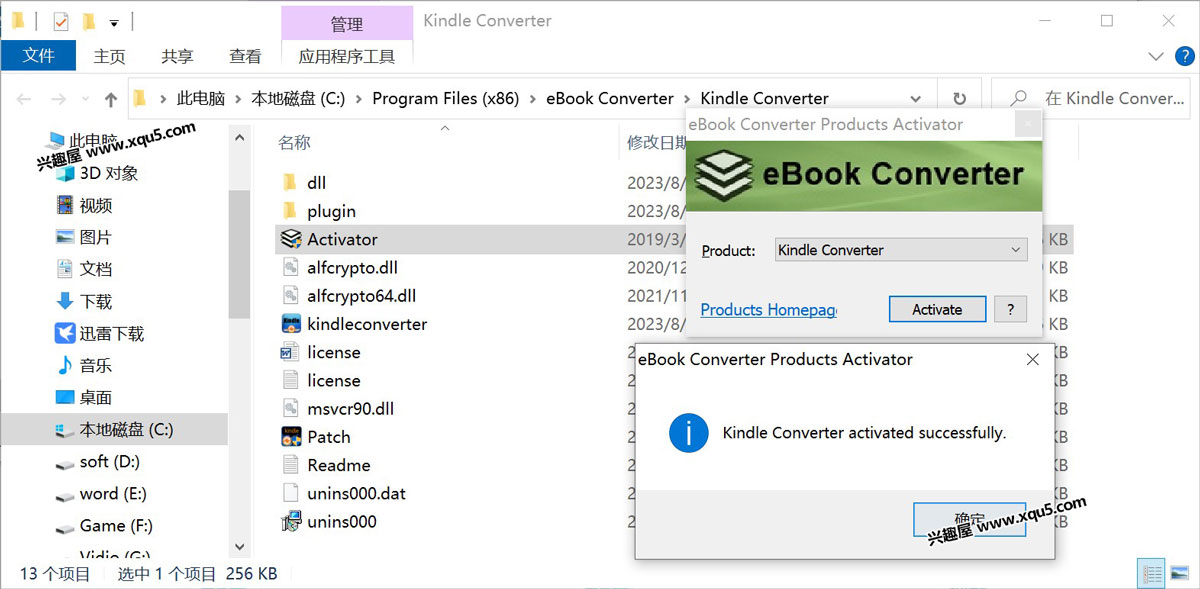
Task: Click the question mark help button
Action: [1010, 310]
